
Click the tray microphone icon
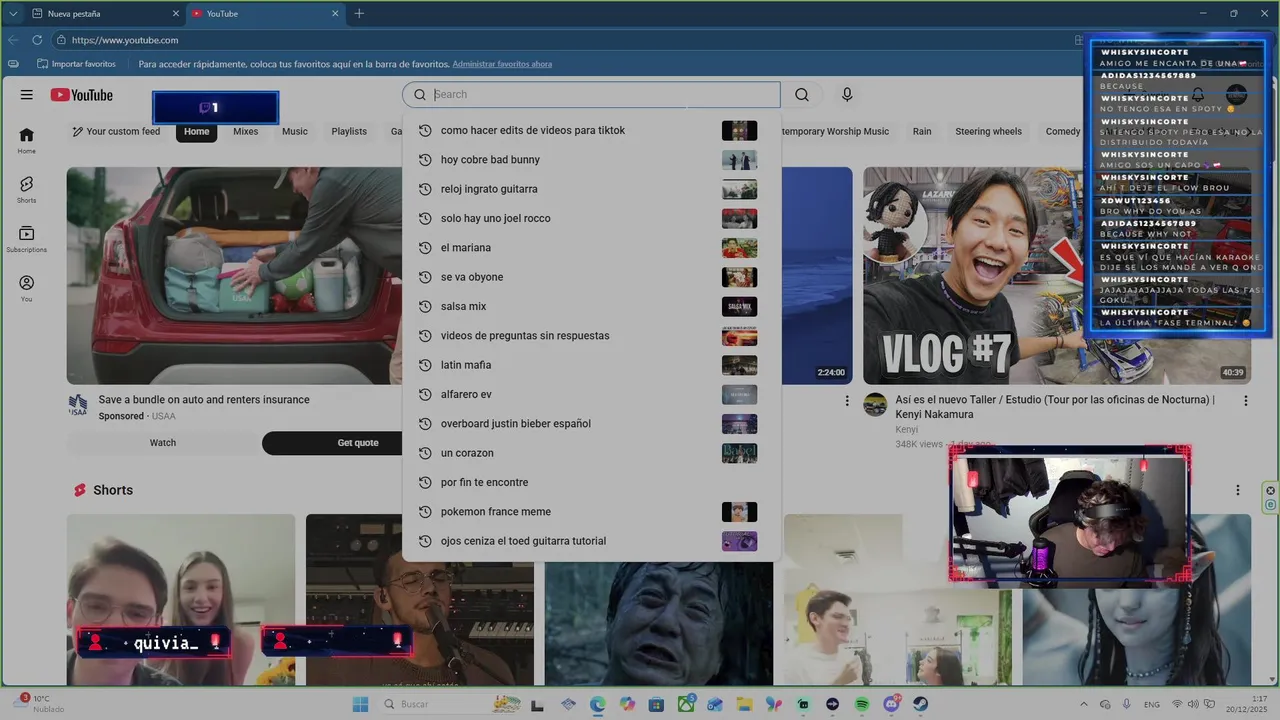[x=1126, y=705]
